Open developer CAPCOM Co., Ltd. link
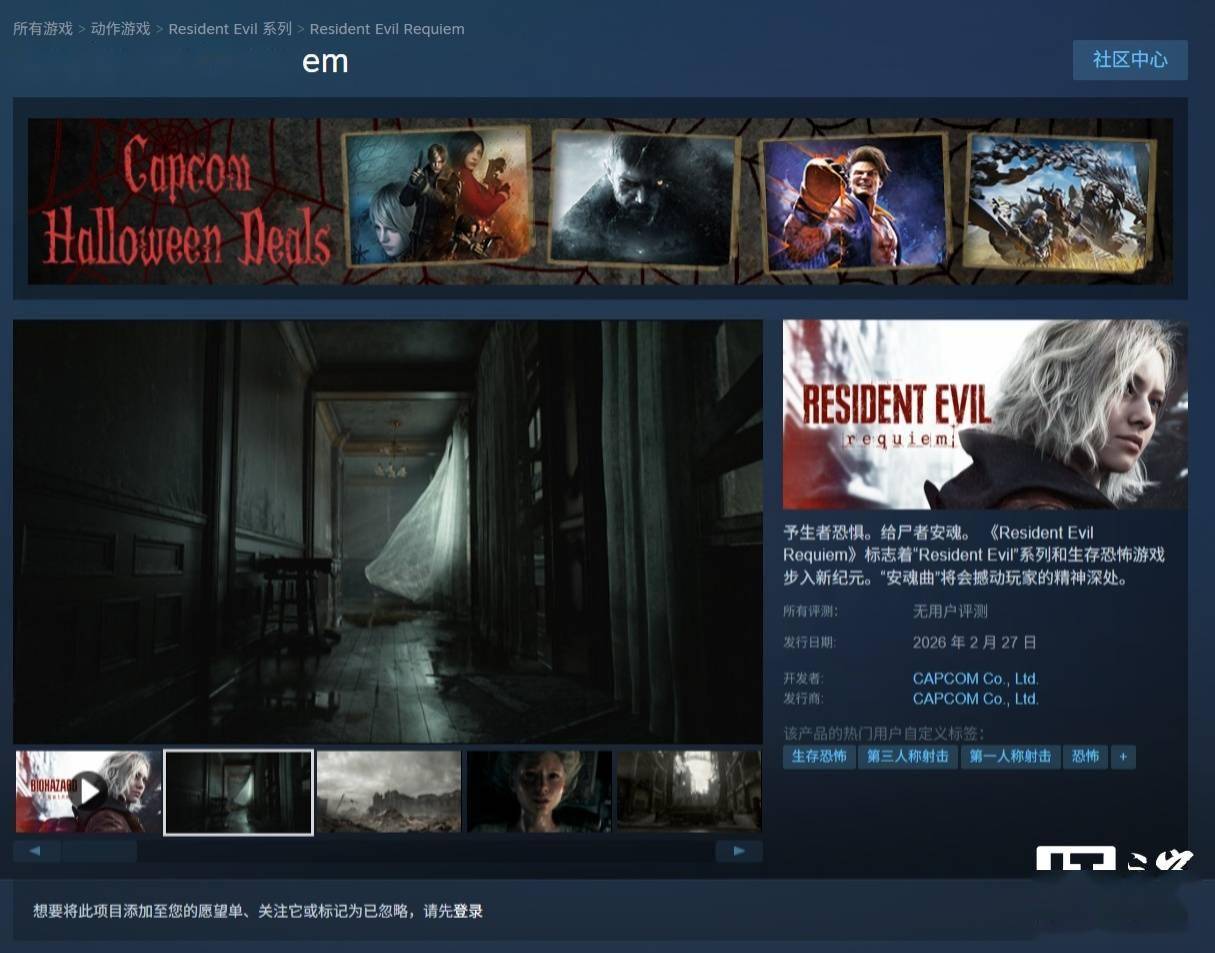 click(975, 678)
